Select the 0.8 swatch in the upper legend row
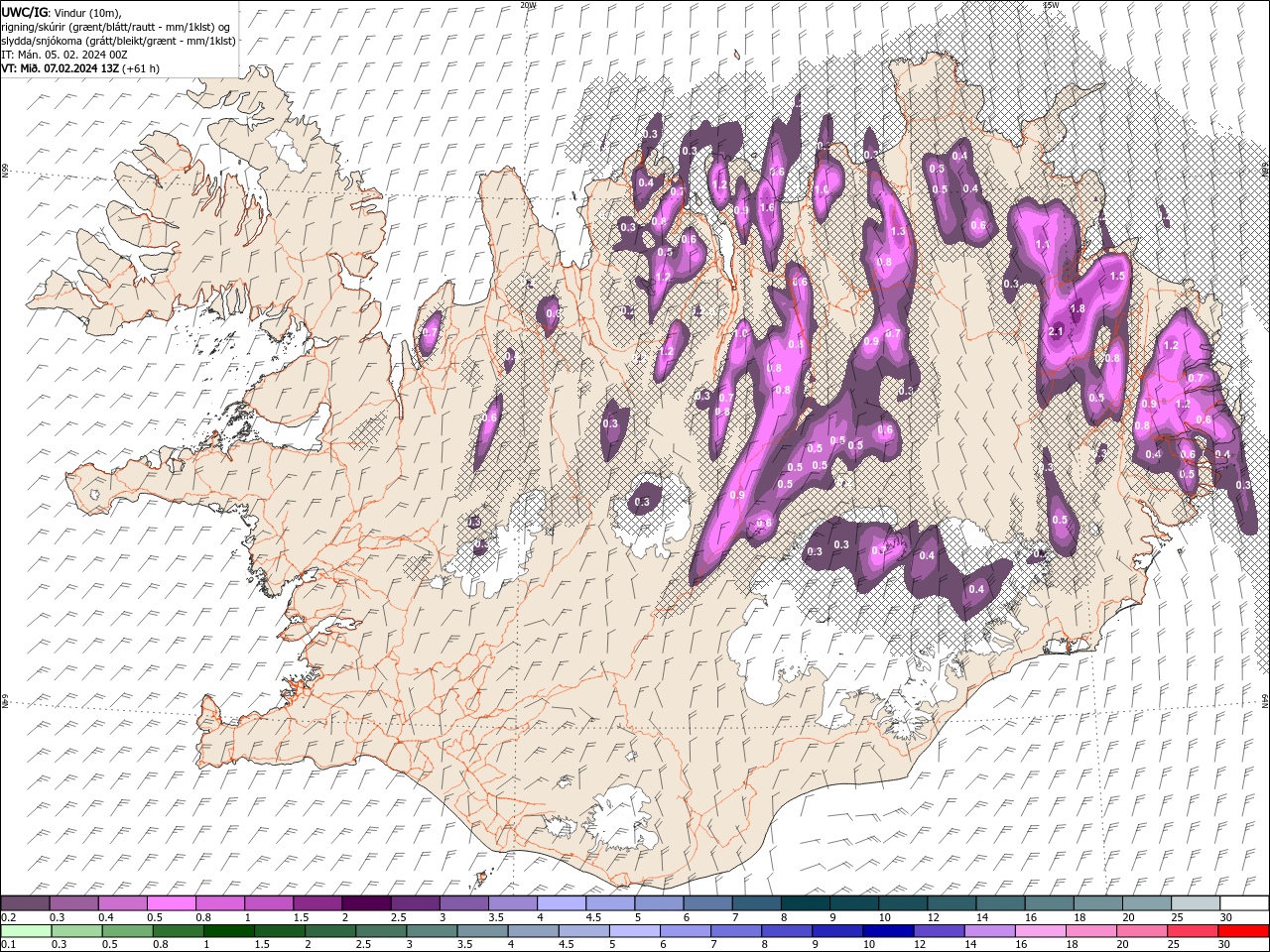The height and width of the screenshot is (952, 1270). point(220,903)
